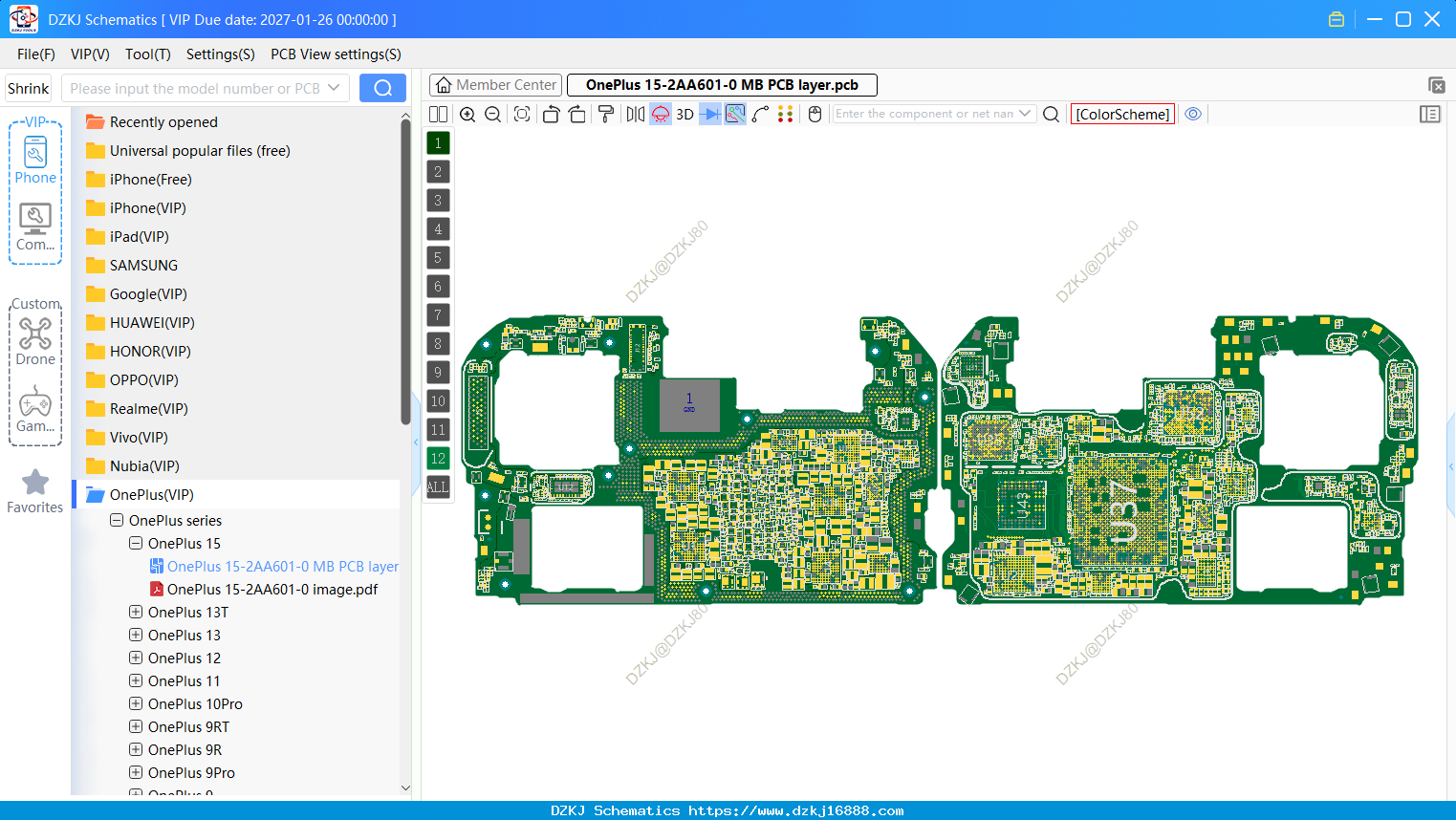Click the zoom out magnifier
Screen dimensions: 1456x820
coord(492,114)
